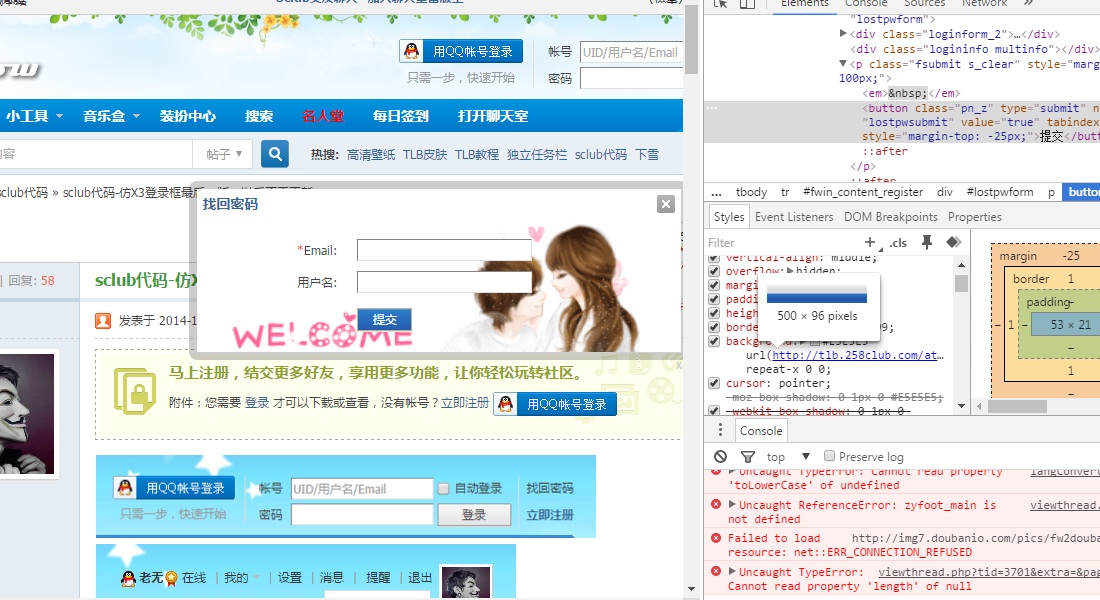This screenshot has width=1100, height=600.
Task: Open the Properties tab
Action: coord(974,217)
